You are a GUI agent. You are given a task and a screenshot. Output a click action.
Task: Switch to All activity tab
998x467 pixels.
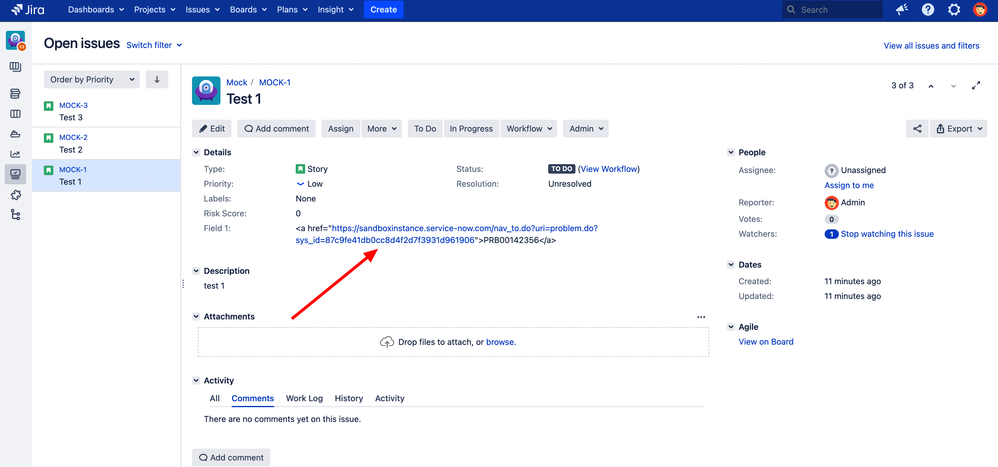point(214,398)
